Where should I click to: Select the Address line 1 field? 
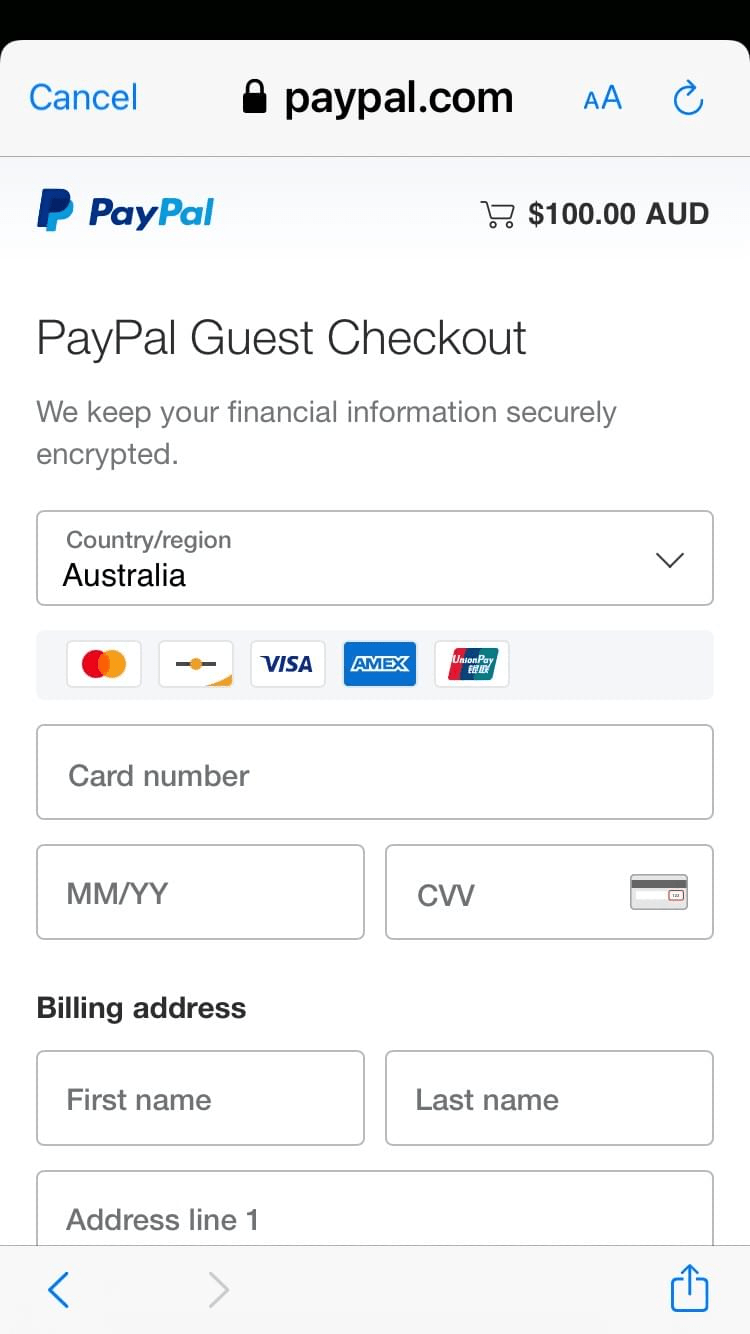click(x=375, y=1208)
